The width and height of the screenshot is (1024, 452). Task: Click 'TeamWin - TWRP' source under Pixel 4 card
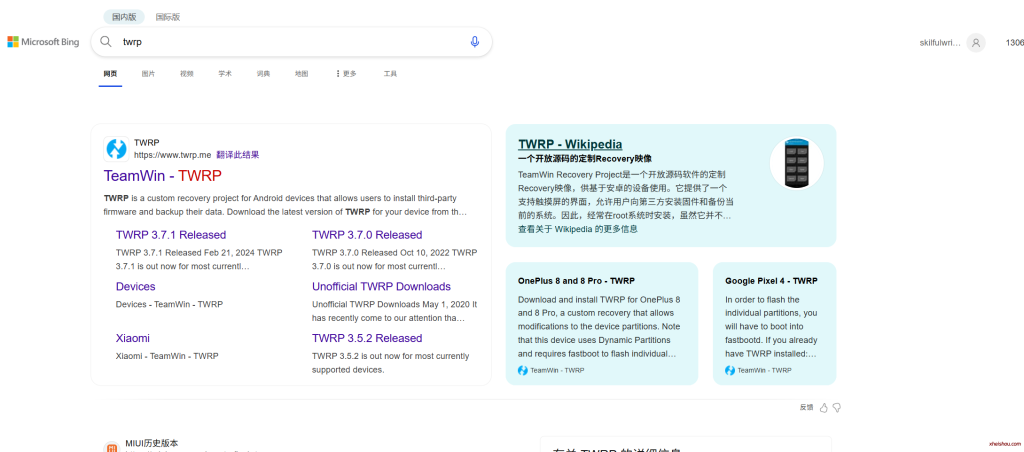tap(764, 370)
